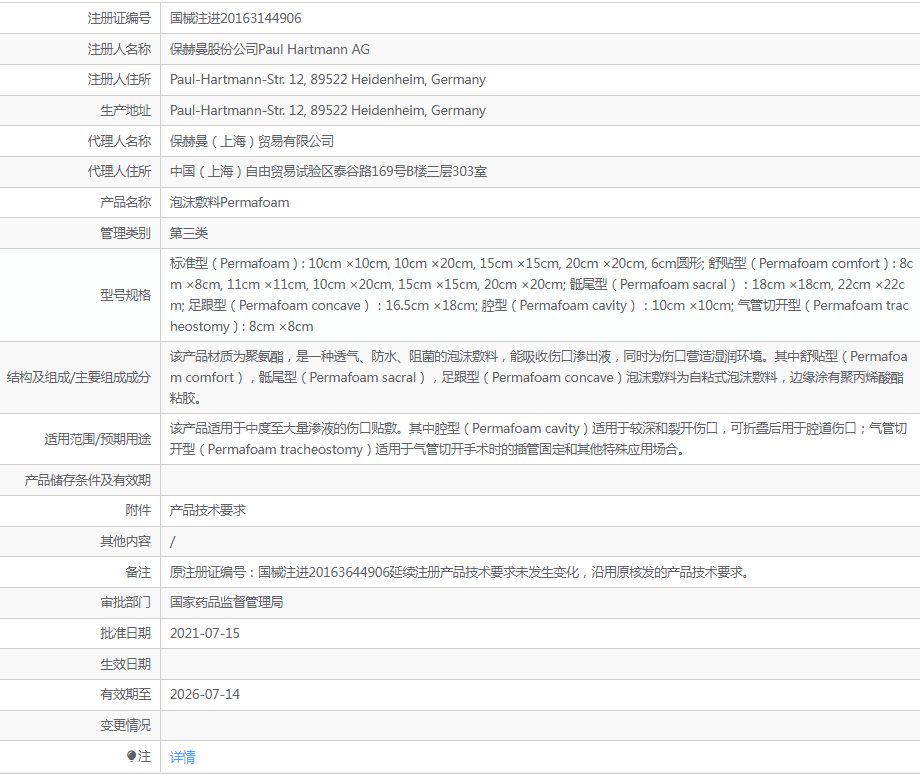Click the specification text starting 标准型（Permafoam）
The height and width of the screenshot is (776, 920).
(541, 294)
